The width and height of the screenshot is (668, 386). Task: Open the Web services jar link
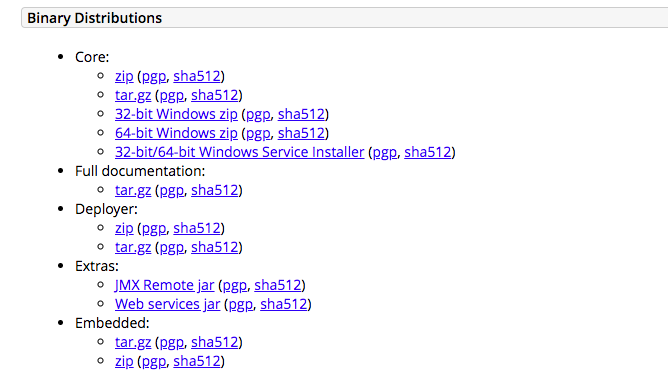point(167,304)
